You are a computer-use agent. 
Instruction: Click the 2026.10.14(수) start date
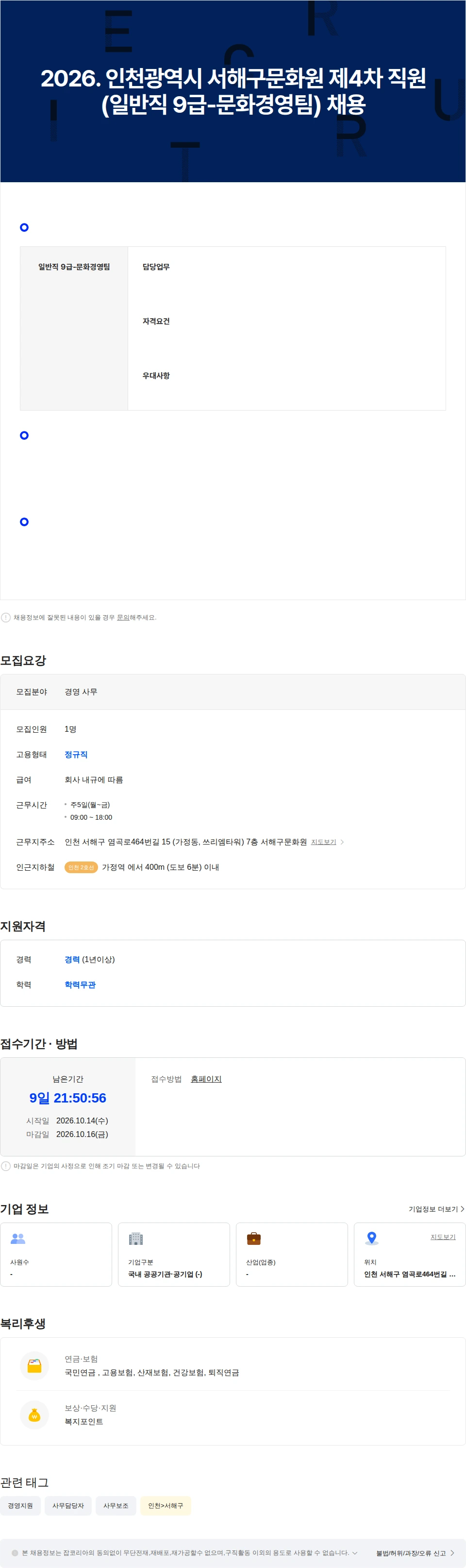coord(82,1120)
